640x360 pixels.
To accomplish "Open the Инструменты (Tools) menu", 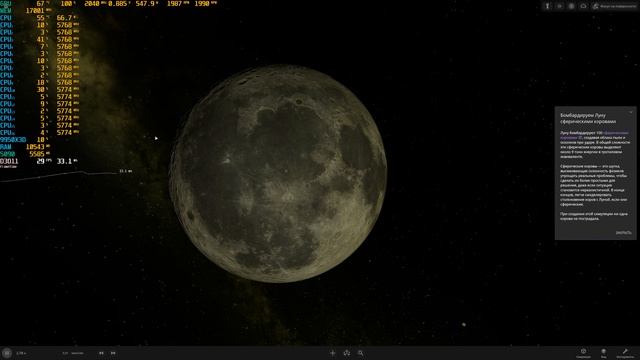I will [625, 353].
